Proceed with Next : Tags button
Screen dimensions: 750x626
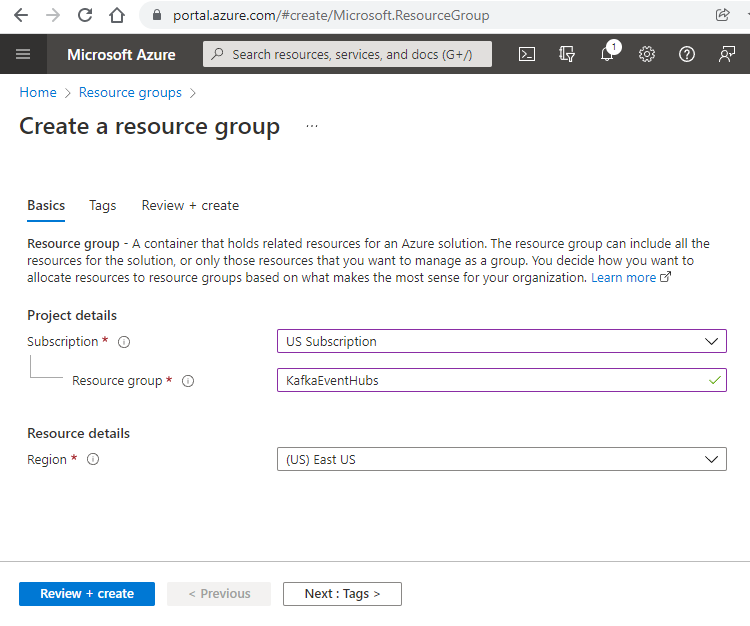pyautogui.click(x=342, y=594)
